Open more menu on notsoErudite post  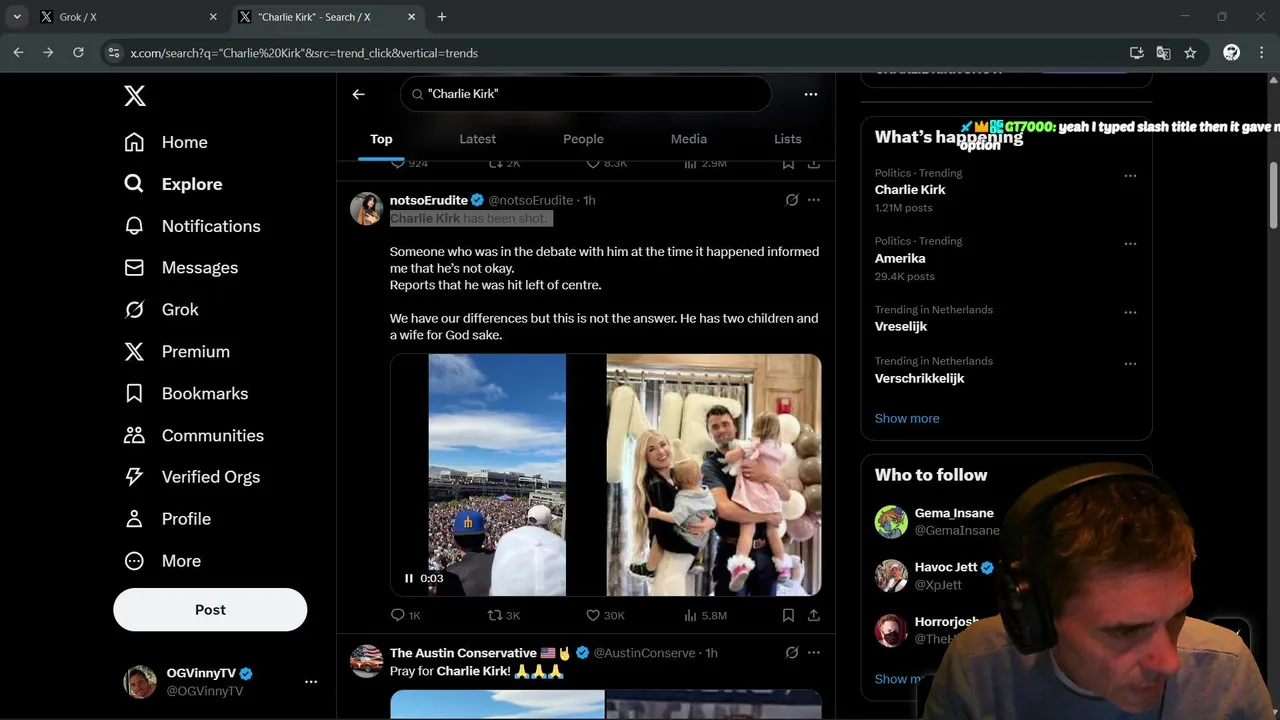(x=814, y=200)
